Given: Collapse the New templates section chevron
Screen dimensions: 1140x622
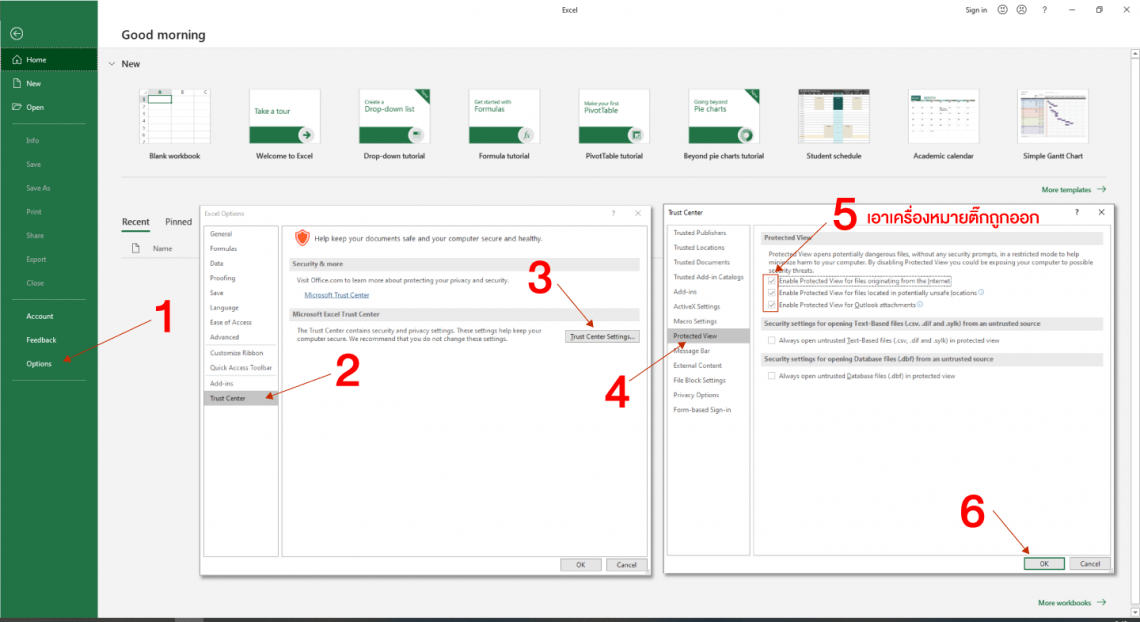Looking at the screenshot, I should coord(110,63).
